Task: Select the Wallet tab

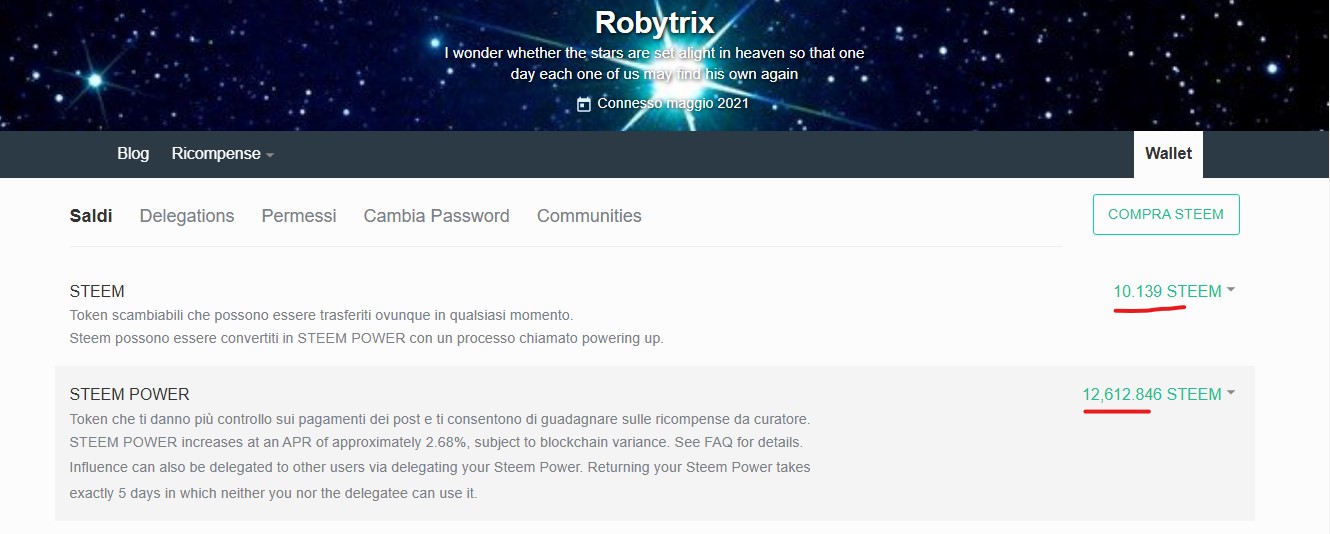Action: pos(1168,154)
